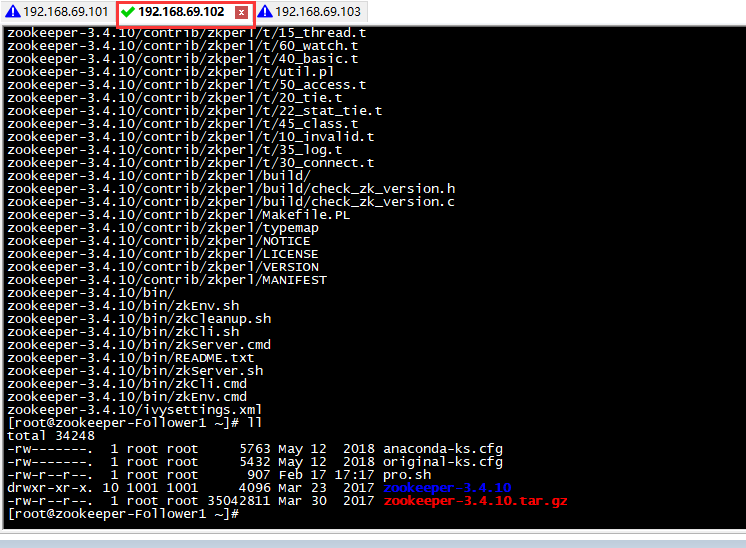
Task: Click the t/util.pl line
Action: coord(171,72)
